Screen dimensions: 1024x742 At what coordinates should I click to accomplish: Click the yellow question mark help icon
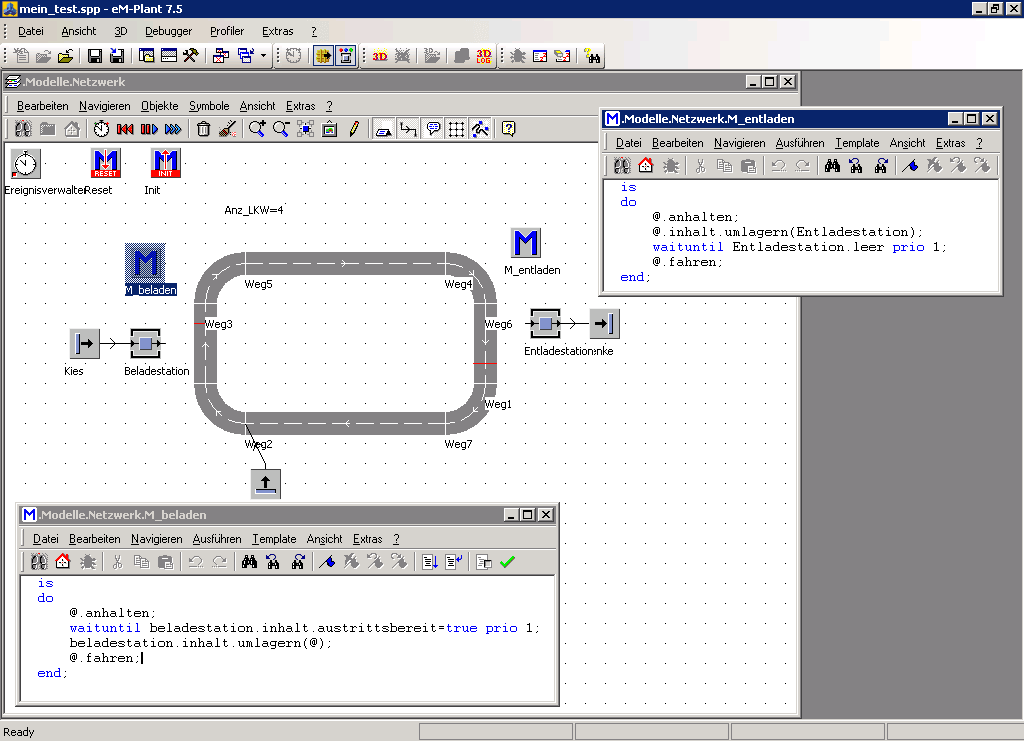pyautogui.click(x=509, y=129)
